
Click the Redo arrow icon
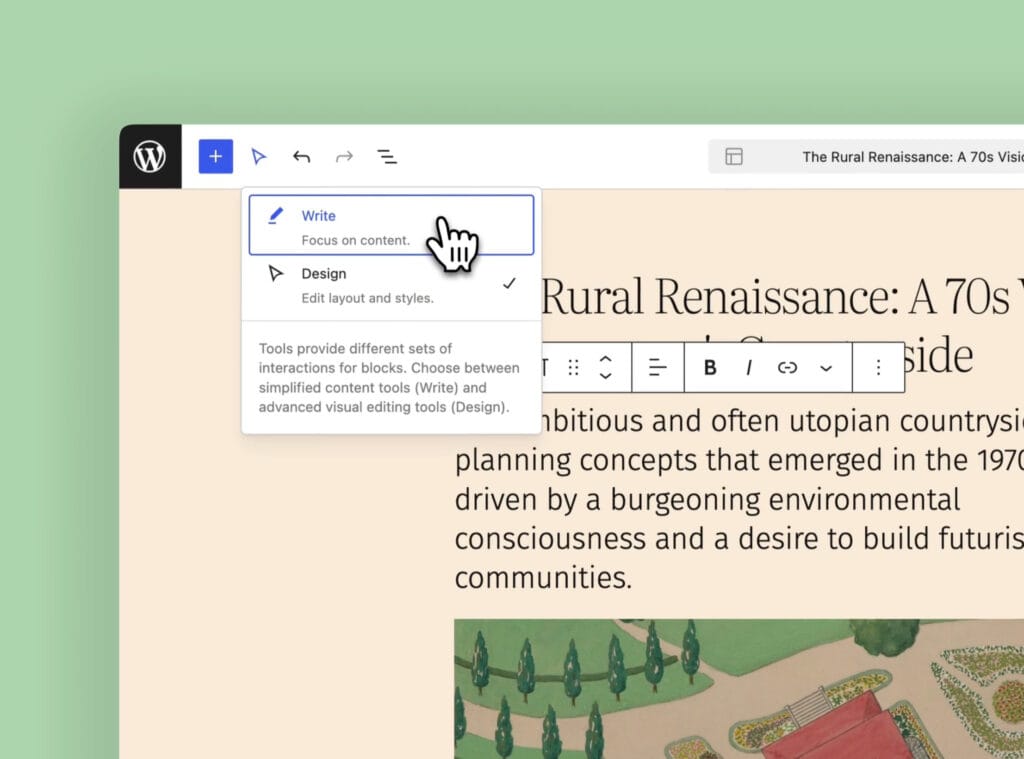click(344, 156)
